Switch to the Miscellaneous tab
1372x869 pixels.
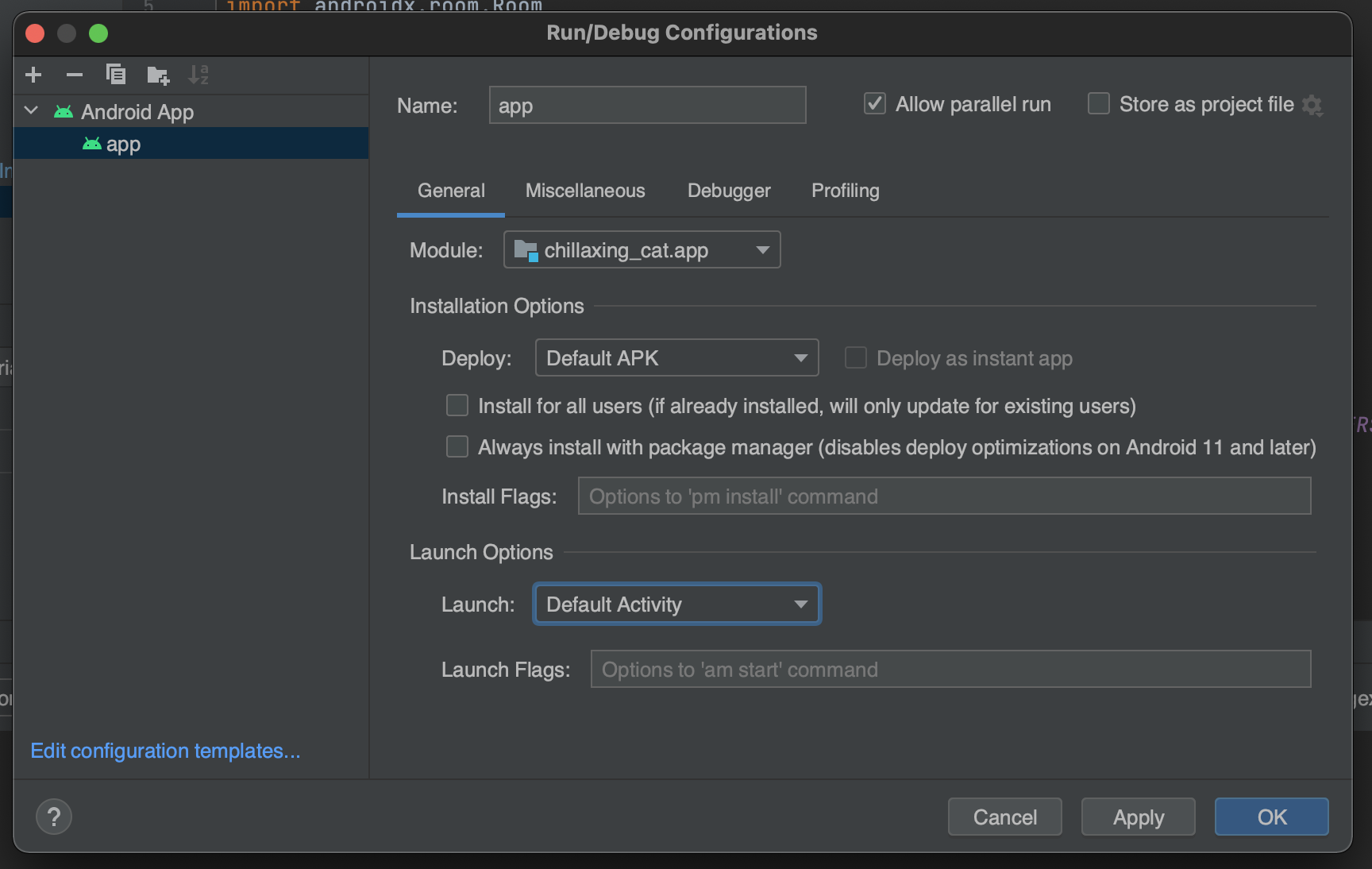(585, 191)
